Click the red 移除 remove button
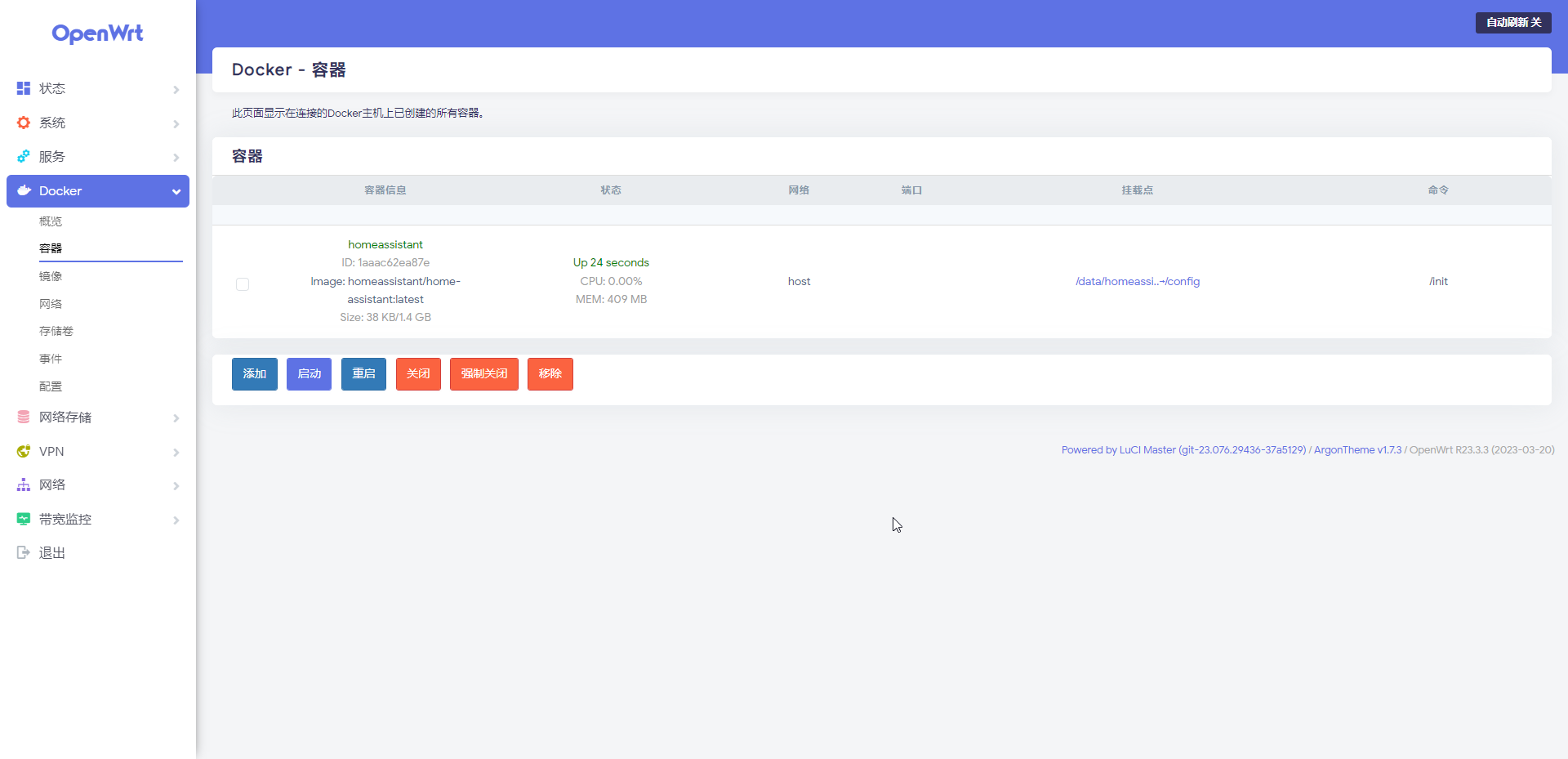 (550, 373)
